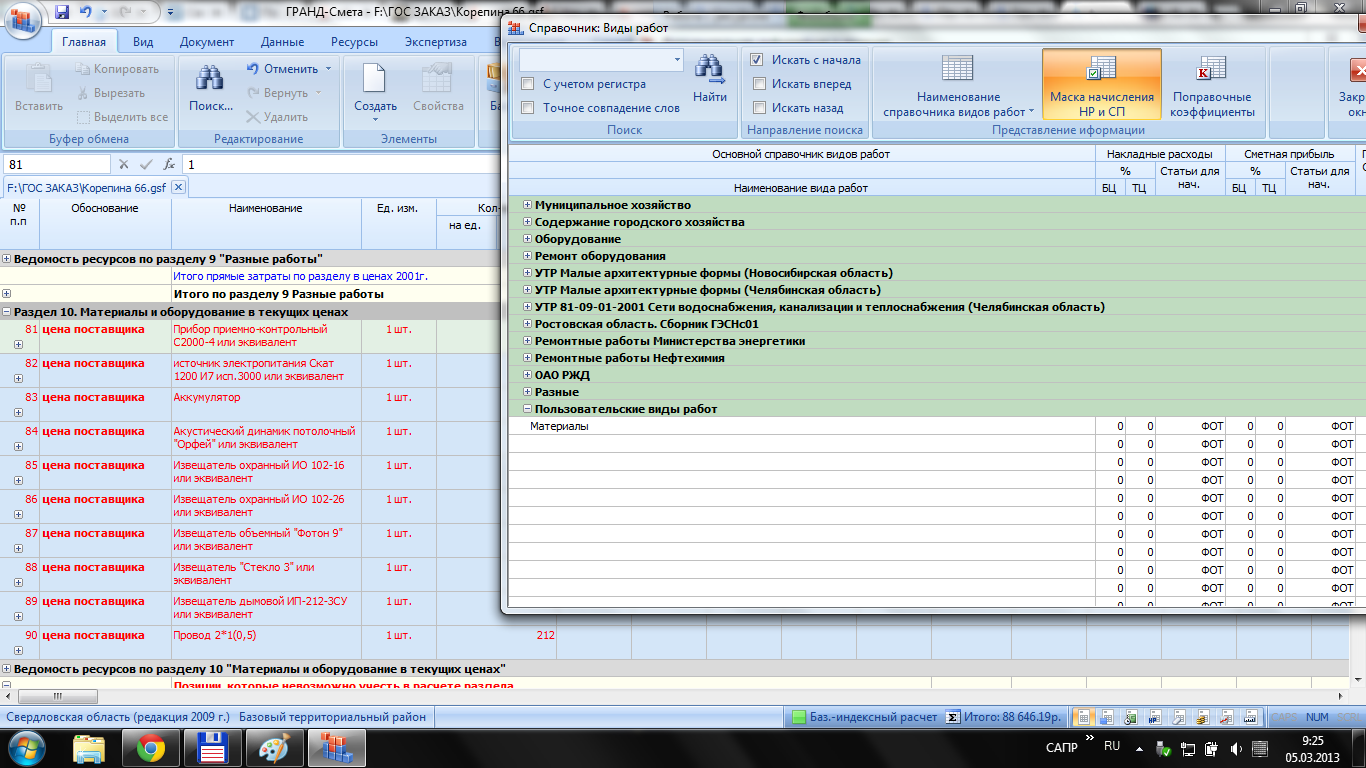Viewport: 1366px width, 768px height.
Task: Open the Экспертиза ribbon tab
Action: click(435, 42)
